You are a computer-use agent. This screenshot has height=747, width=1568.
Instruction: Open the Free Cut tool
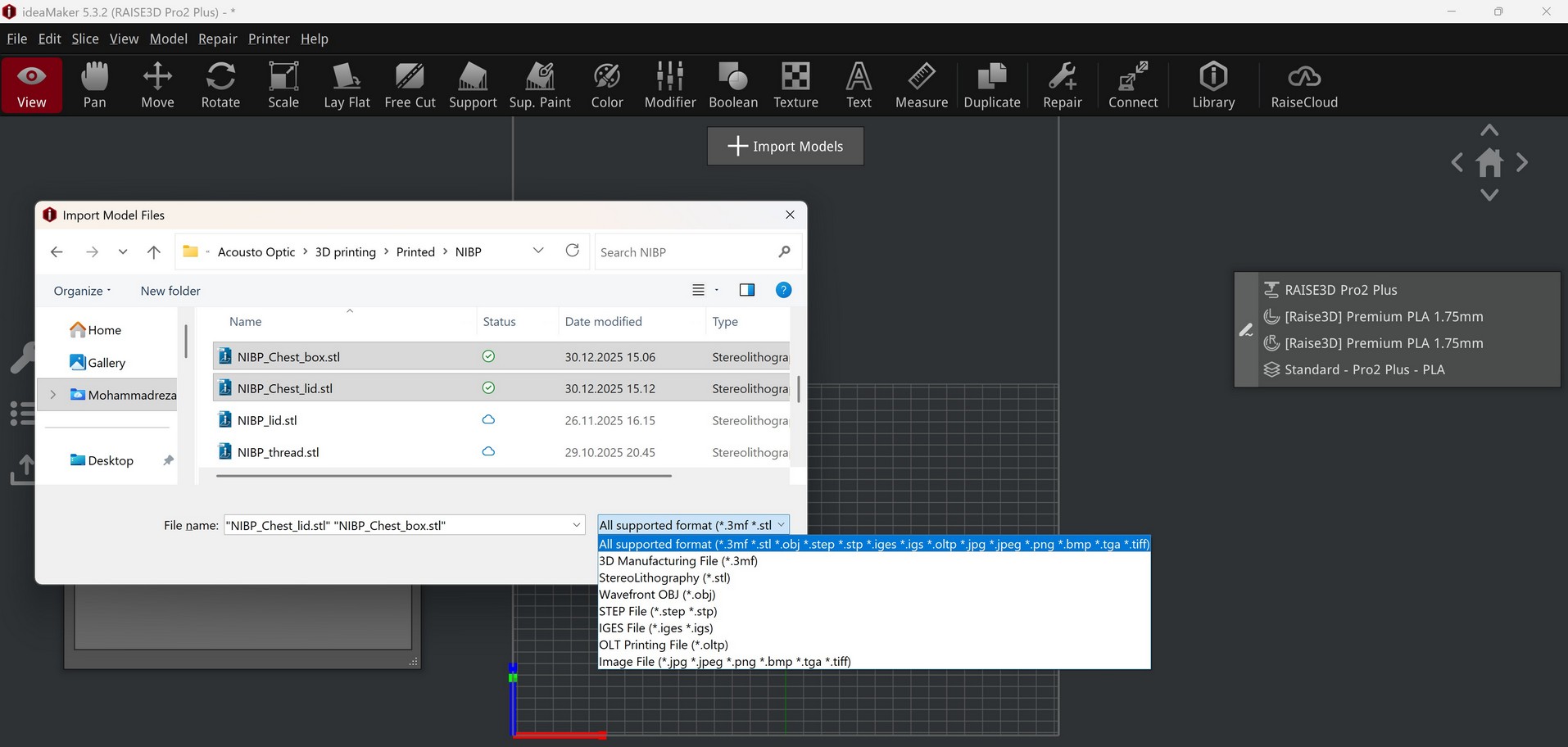click(x=410, y=85)
